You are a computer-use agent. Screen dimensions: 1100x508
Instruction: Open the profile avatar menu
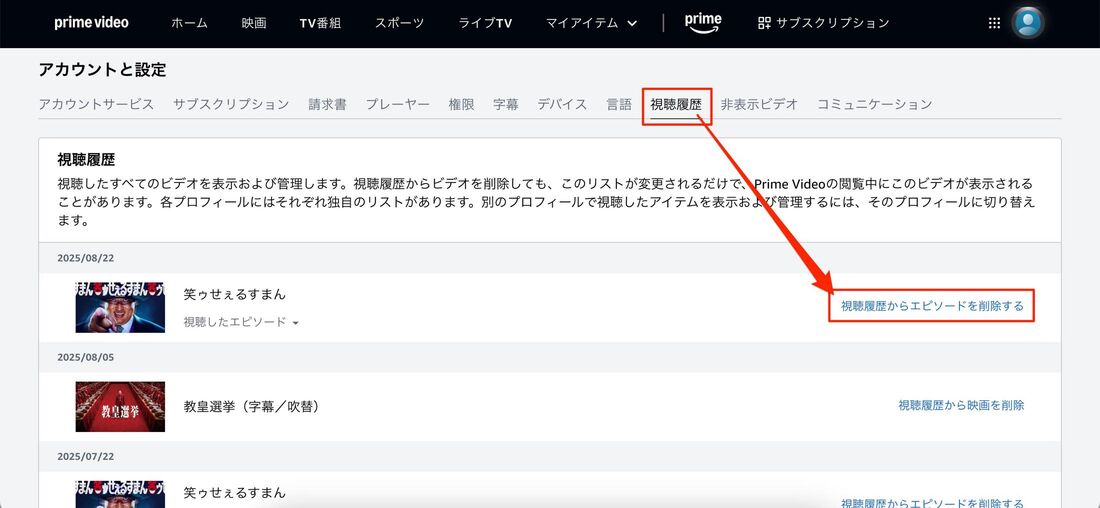coord(1028,23)
